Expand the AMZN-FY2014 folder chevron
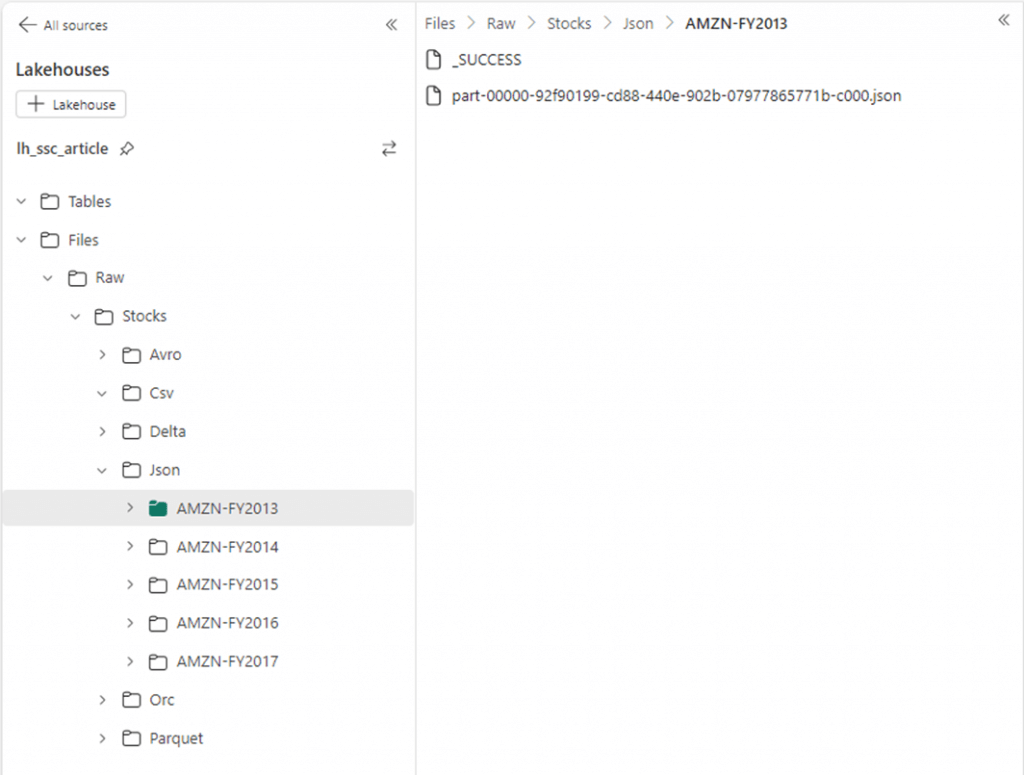This screenshot has width=1024, height=775. coord(130,546)
